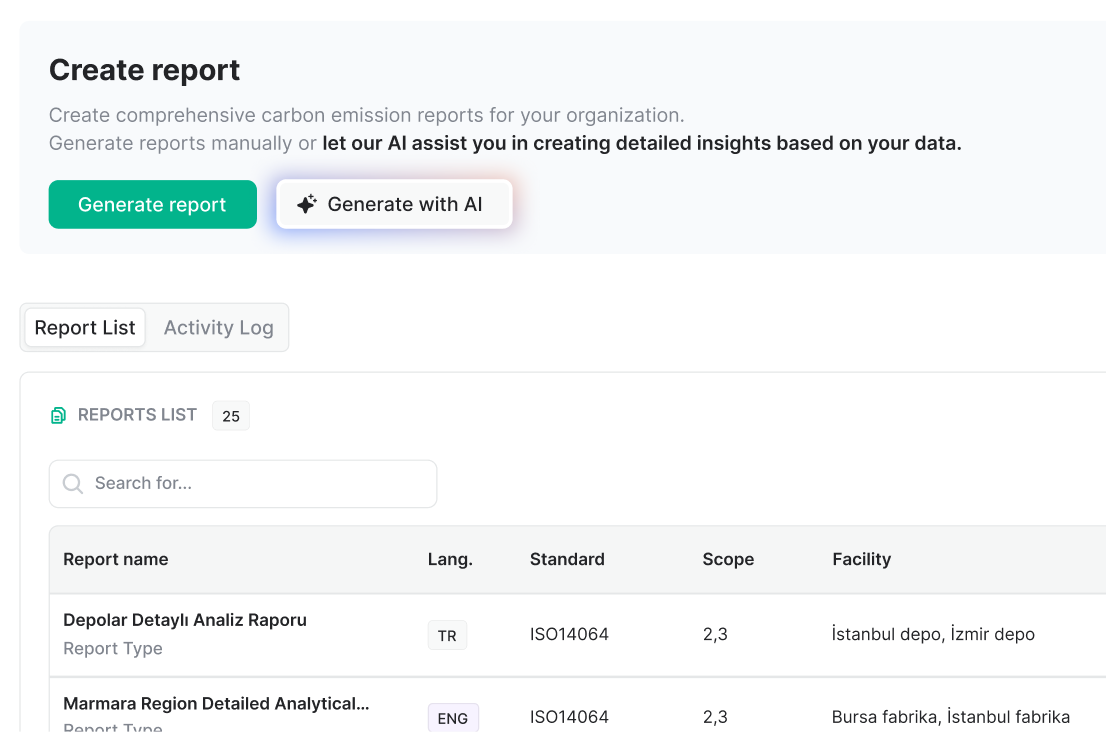Click the Facility column header
This screenshot has height=732, width=1106.
(x=861, y=559)
